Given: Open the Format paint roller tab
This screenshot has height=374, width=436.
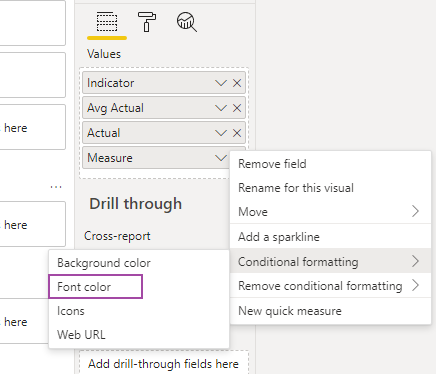Looking at the screenshot, I should 147,22.
